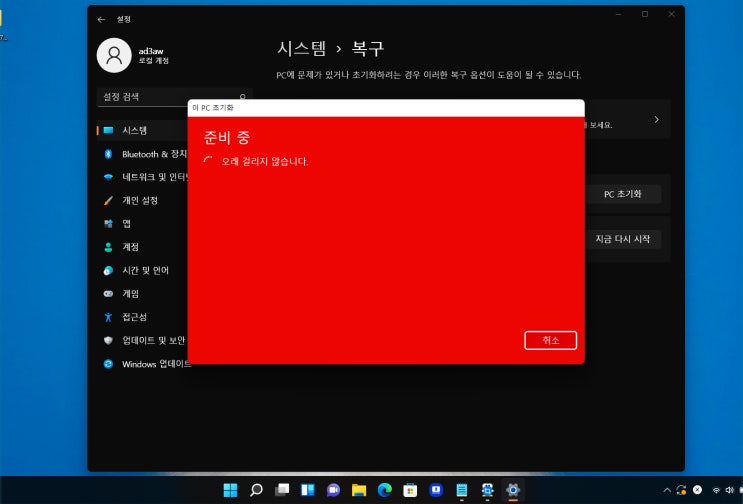Open 게임 section in sidebar
The image size is (743, 504).
tap(142, 294)
